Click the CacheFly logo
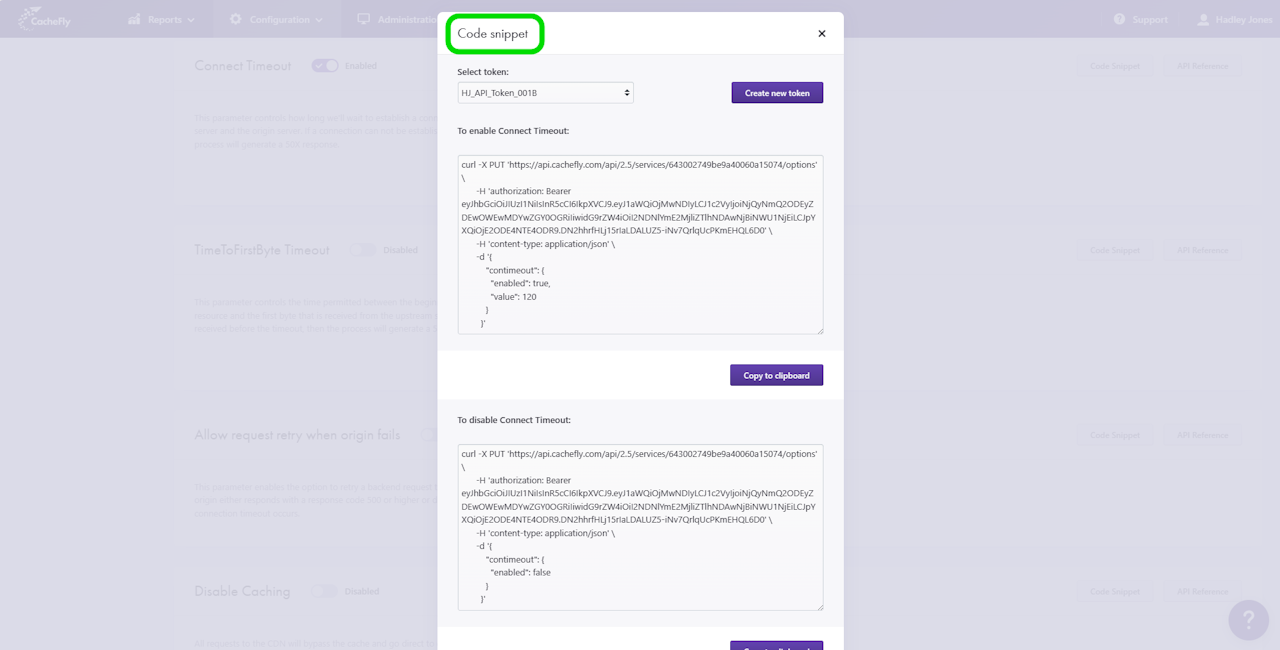Image resolution: width=1280 pixels, height=650 pixels. [x=44, y=19]
